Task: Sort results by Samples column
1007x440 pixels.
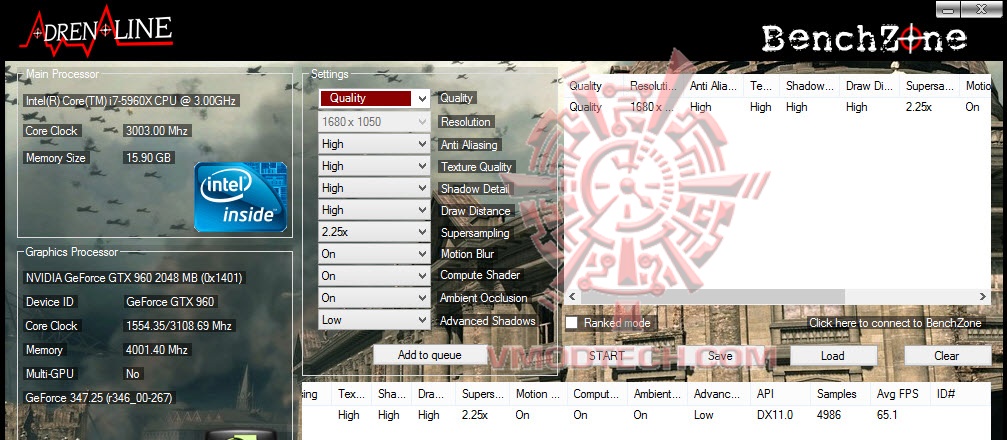Action: [840, 394]
